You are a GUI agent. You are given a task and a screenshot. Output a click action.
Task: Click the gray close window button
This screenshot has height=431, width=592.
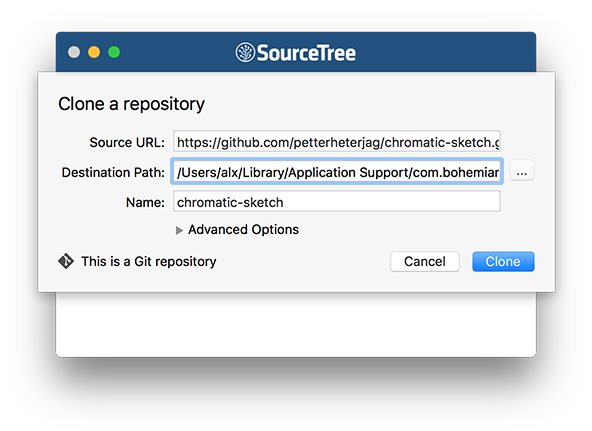pyautogui.click(x=74, y=52)
